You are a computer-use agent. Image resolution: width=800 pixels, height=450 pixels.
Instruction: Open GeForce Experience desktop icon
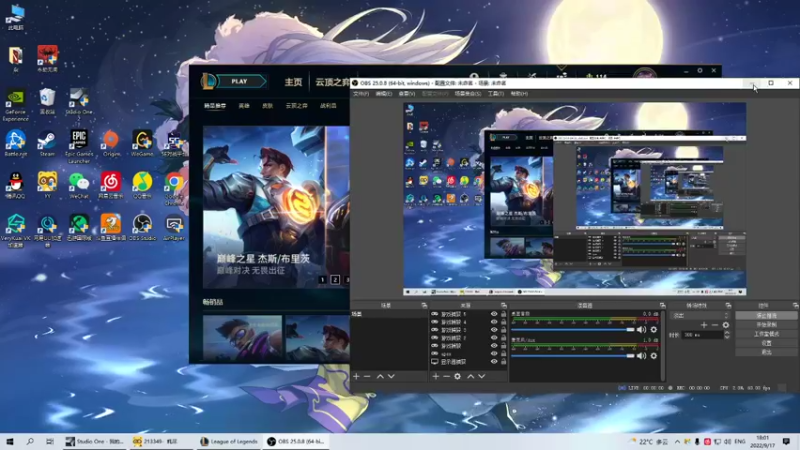[x=15, y=106]
